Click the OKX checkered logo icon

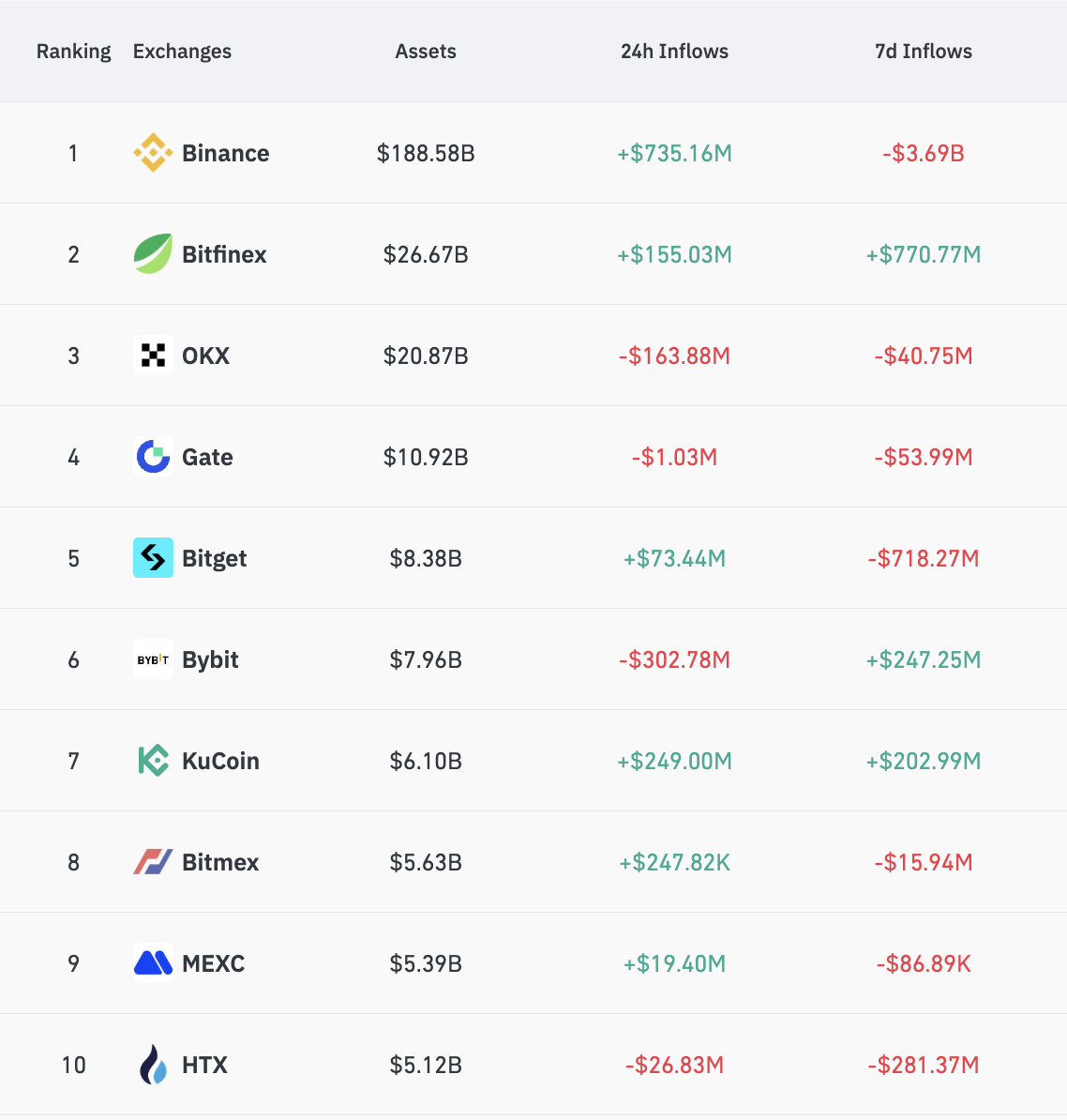[153, 356]
